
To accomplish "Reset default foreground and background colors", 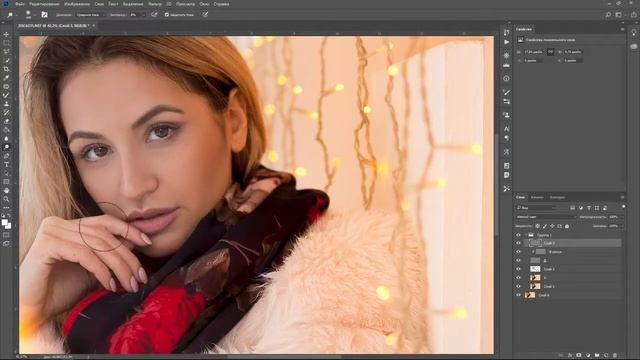I will coord(3,216).
